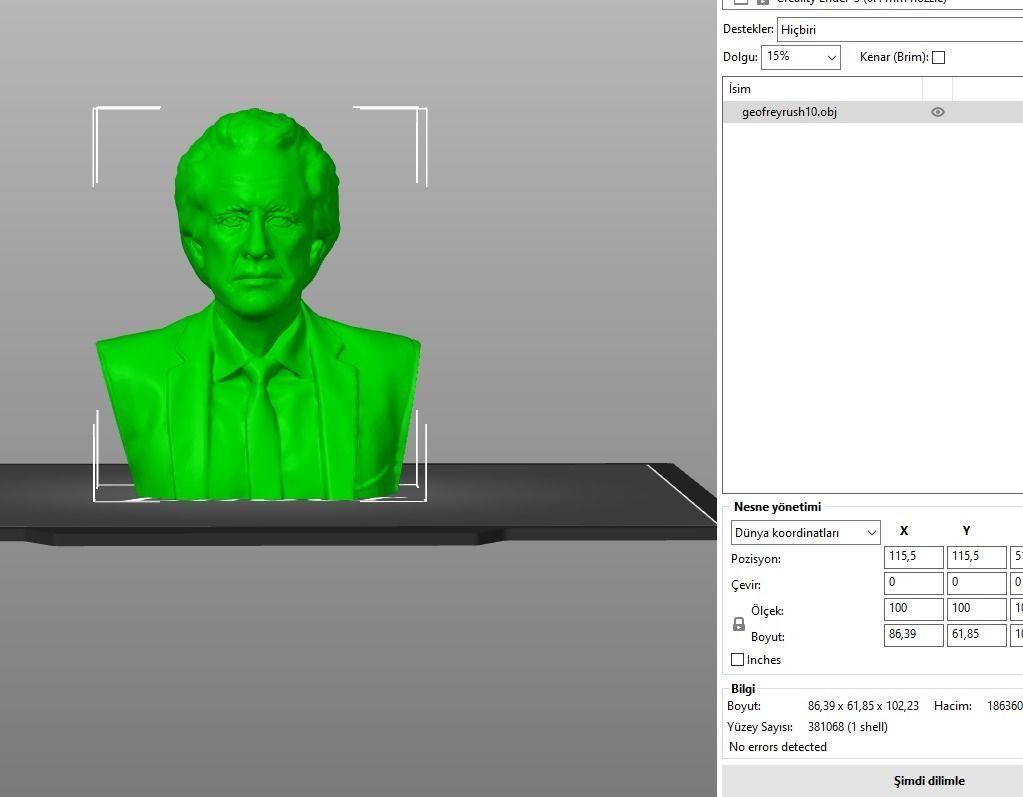The height and width of the screenshot is (797, 1023).
Task: Click the Pozisyon Y field
Action: [x=976, y=557]
